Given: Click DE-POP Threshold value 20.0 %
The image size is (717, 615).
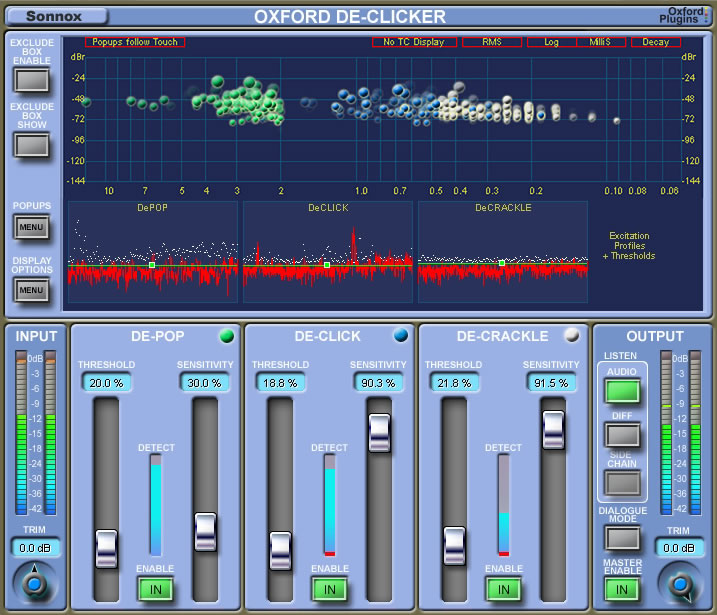Looking at the screenshot, I should coord(106,383).
